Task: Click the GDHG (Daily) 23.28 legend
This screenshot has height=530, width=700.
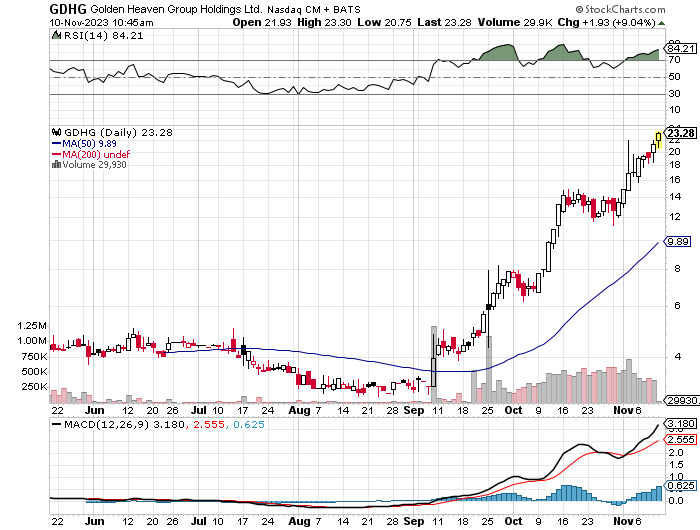Action: (x=118, y=133)
